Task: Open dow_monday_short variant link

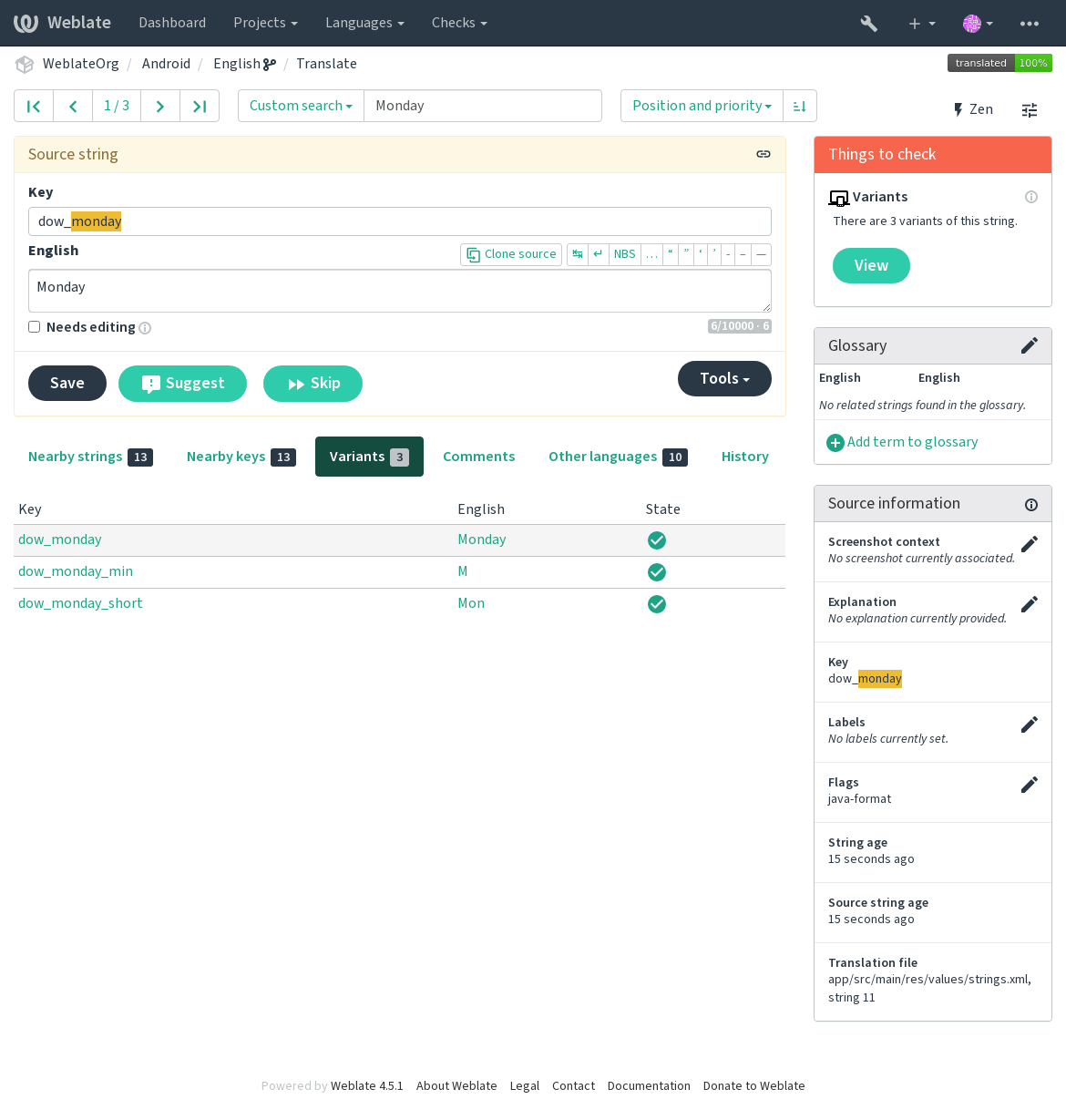Action: pos(80,603)
